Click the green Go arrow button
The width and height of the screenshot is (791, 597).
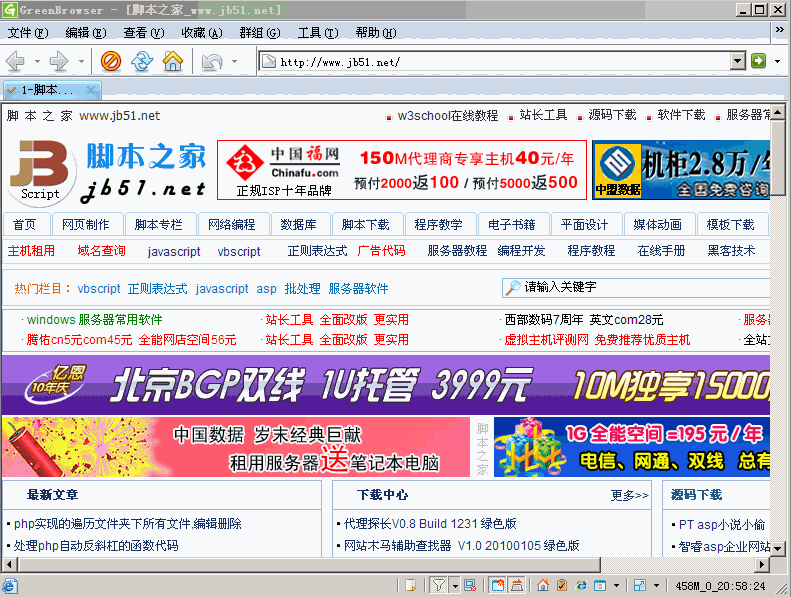(758, 61)
